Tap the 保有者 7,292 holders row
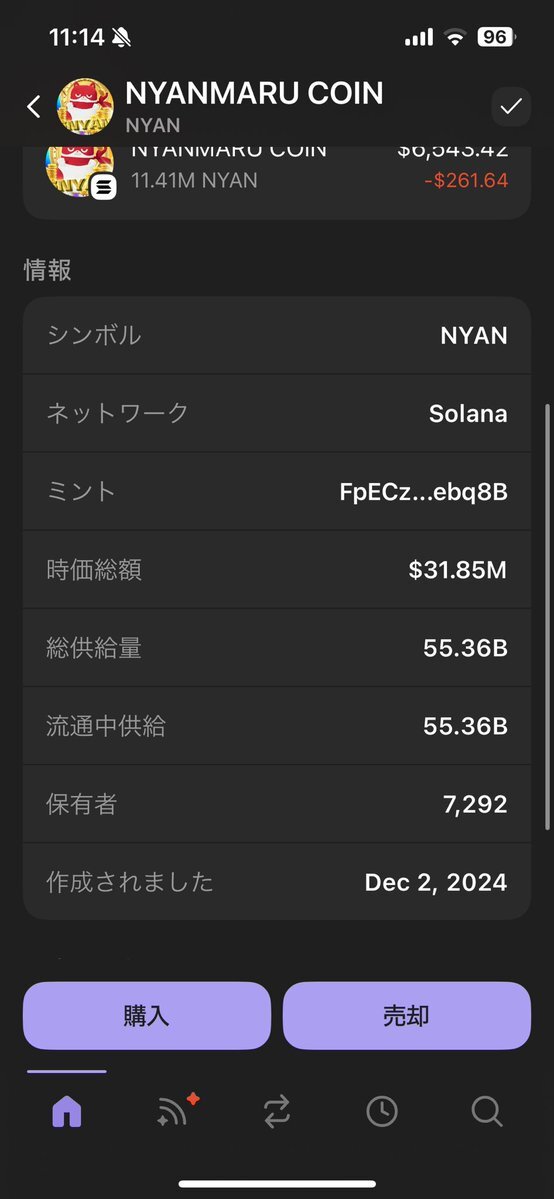The height and width of the screenshot is (1199, 554). point(277,804)
